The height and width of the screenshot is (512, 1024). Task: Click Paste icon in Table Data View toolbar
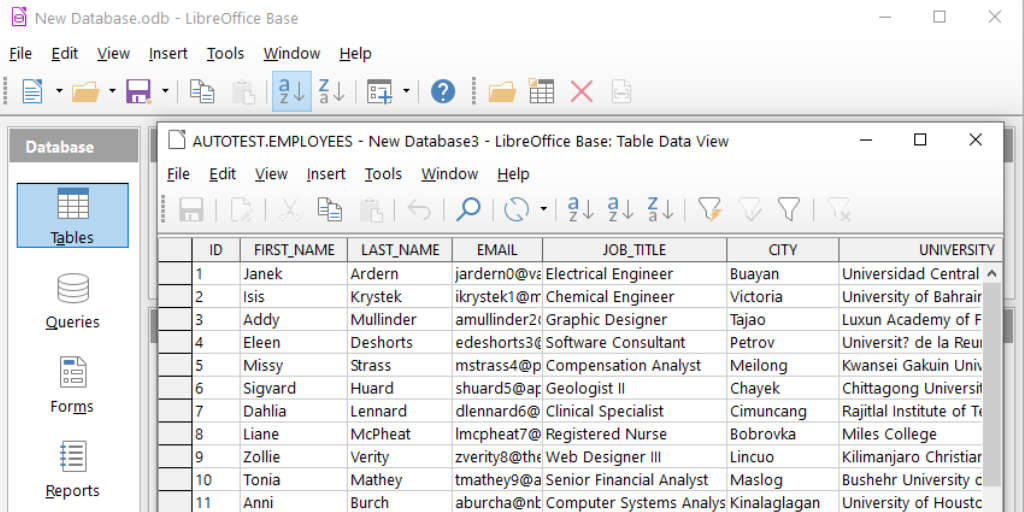click(x=370, y=210)
